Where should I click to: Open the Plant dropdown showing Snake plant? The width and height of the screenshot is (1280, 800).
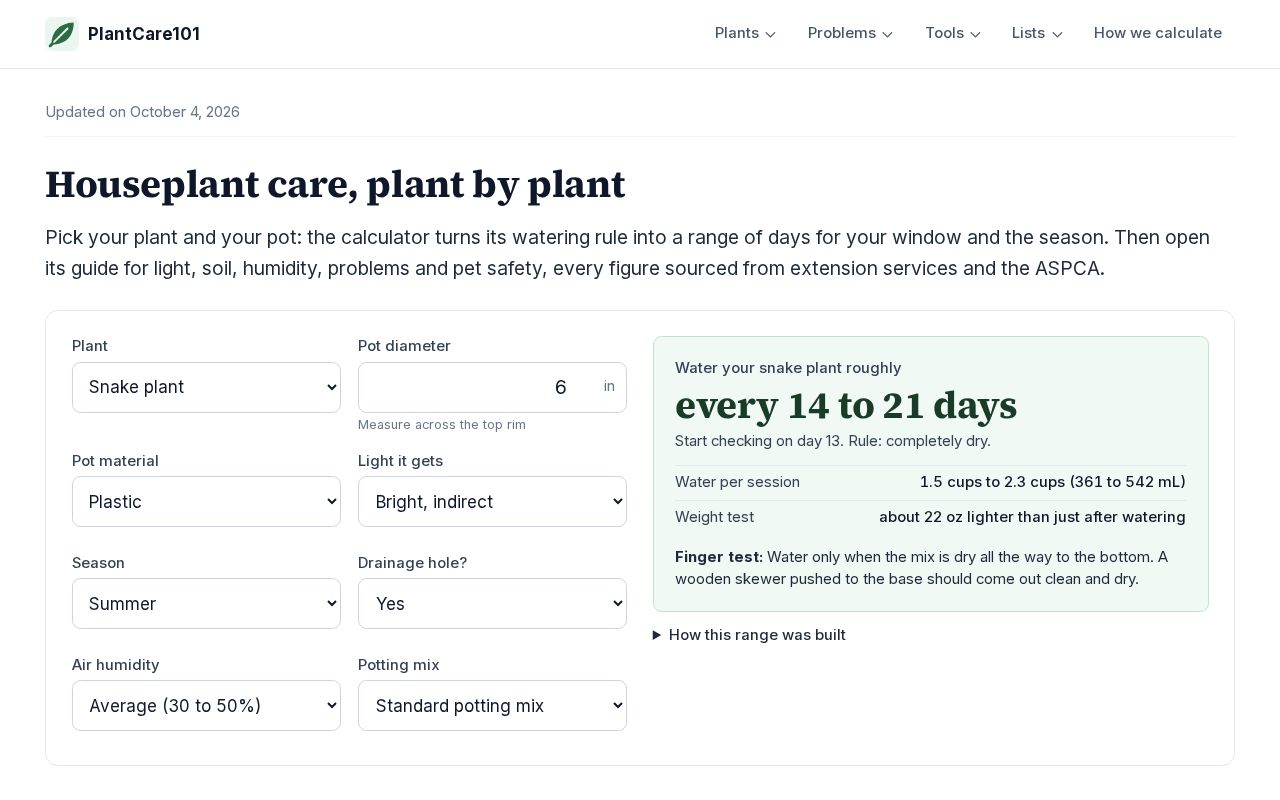click(206, 387)
